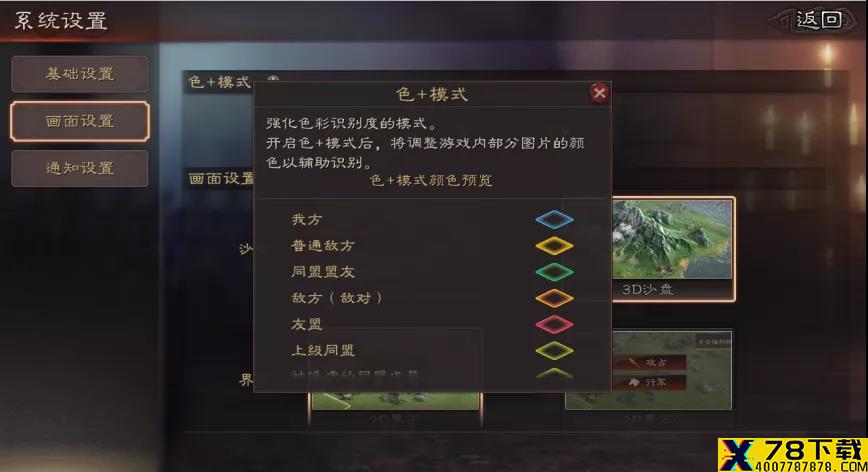
Task: Click the pink 友盟 diamond icon
Action: pyautogui.click(x=554, y=324)
